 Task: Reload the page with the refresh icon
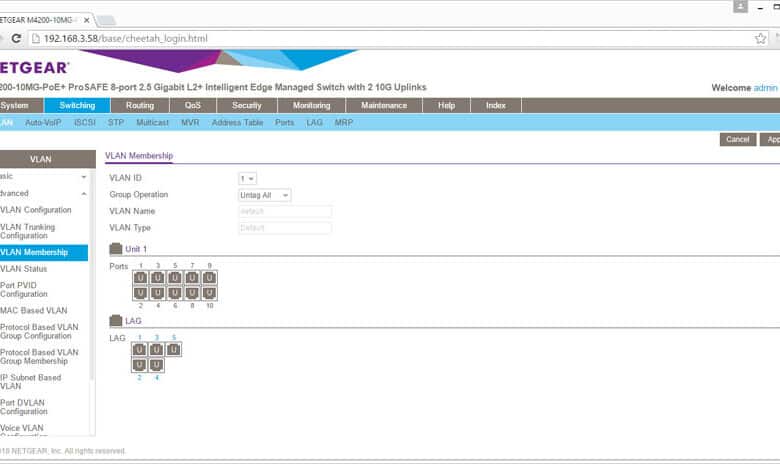click(16, 38)
